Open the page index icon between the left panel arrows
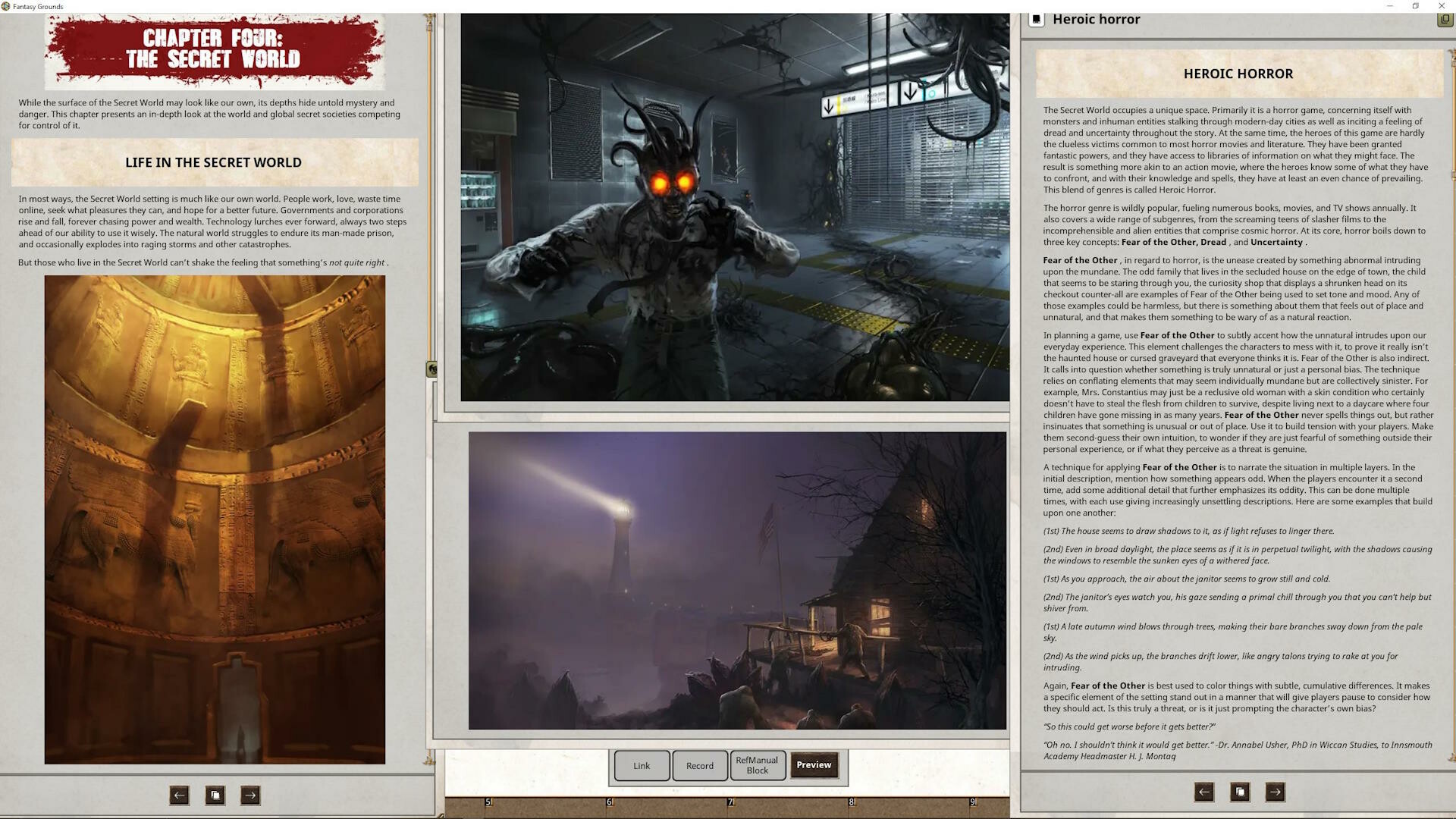1456x819 pixels. tap(215, 795)
